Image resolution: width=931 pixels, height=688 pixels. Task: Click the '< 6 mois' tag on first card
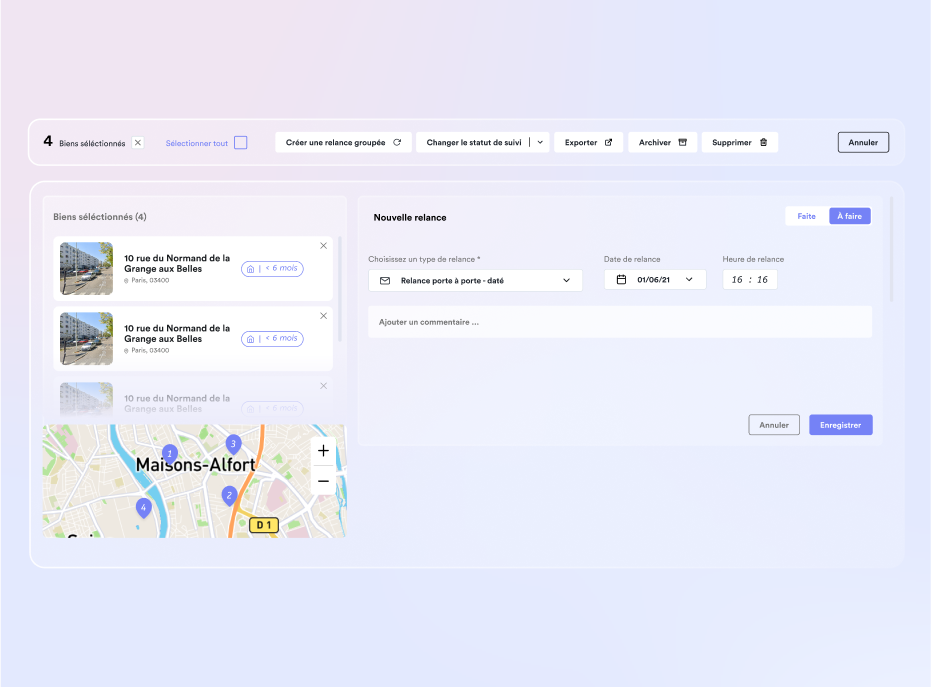point(273,268)
